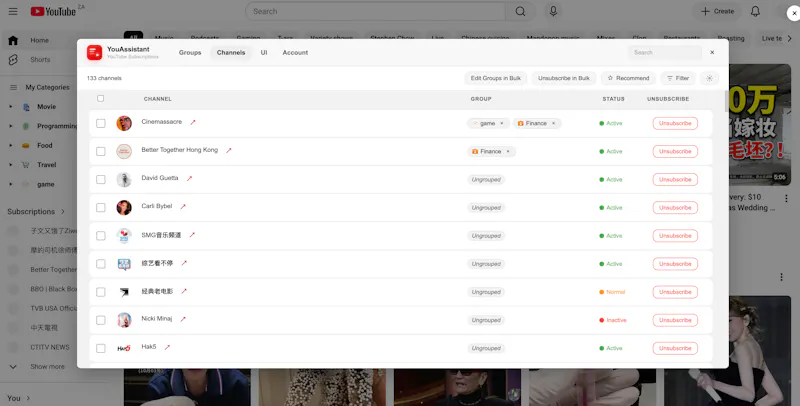The image size is (800, 406).
Task: Switch to the Channels tab
Action: (x=231, y=53)
